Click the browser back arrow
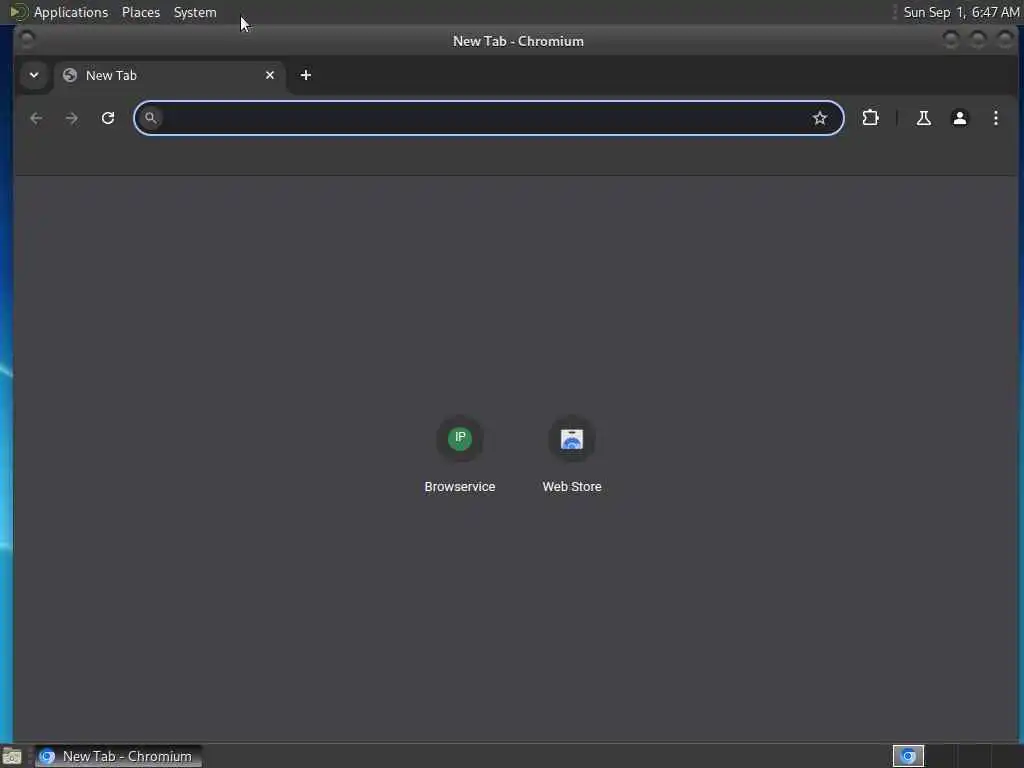The image size is (1024, 768). tap(36, 118)
